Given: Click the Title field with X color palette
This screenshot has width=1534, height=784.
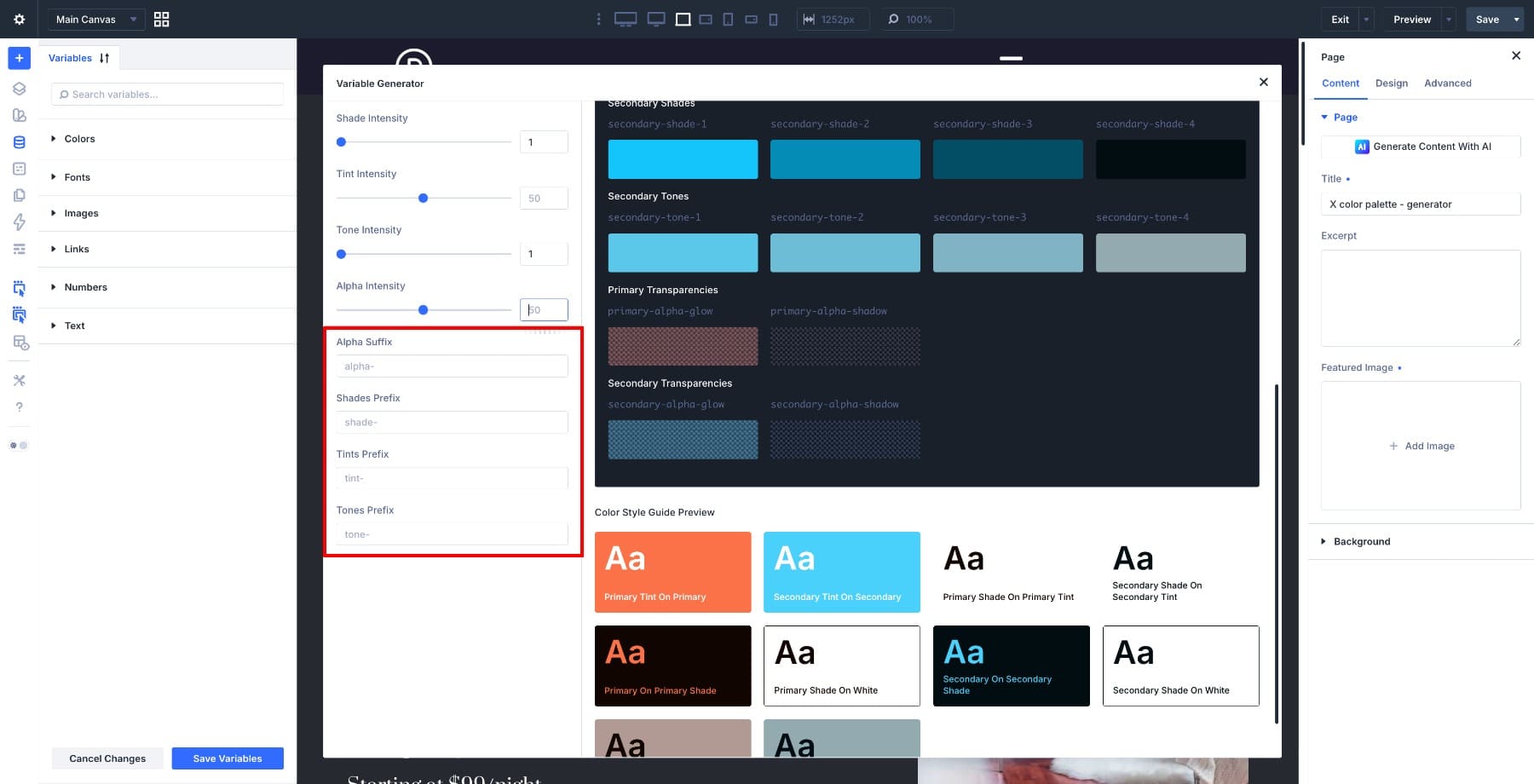Looking at the screenshot, I should pos(1421,205).
